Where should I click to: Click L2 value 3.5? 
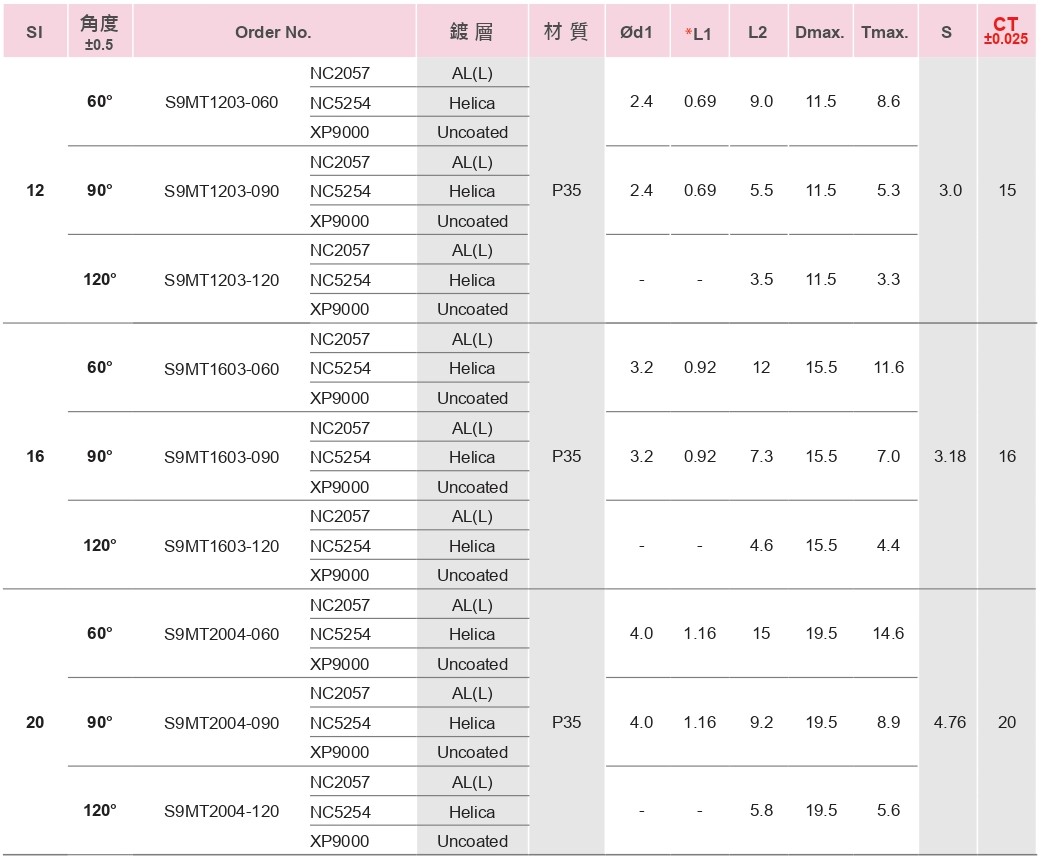[x=761, y=279]
